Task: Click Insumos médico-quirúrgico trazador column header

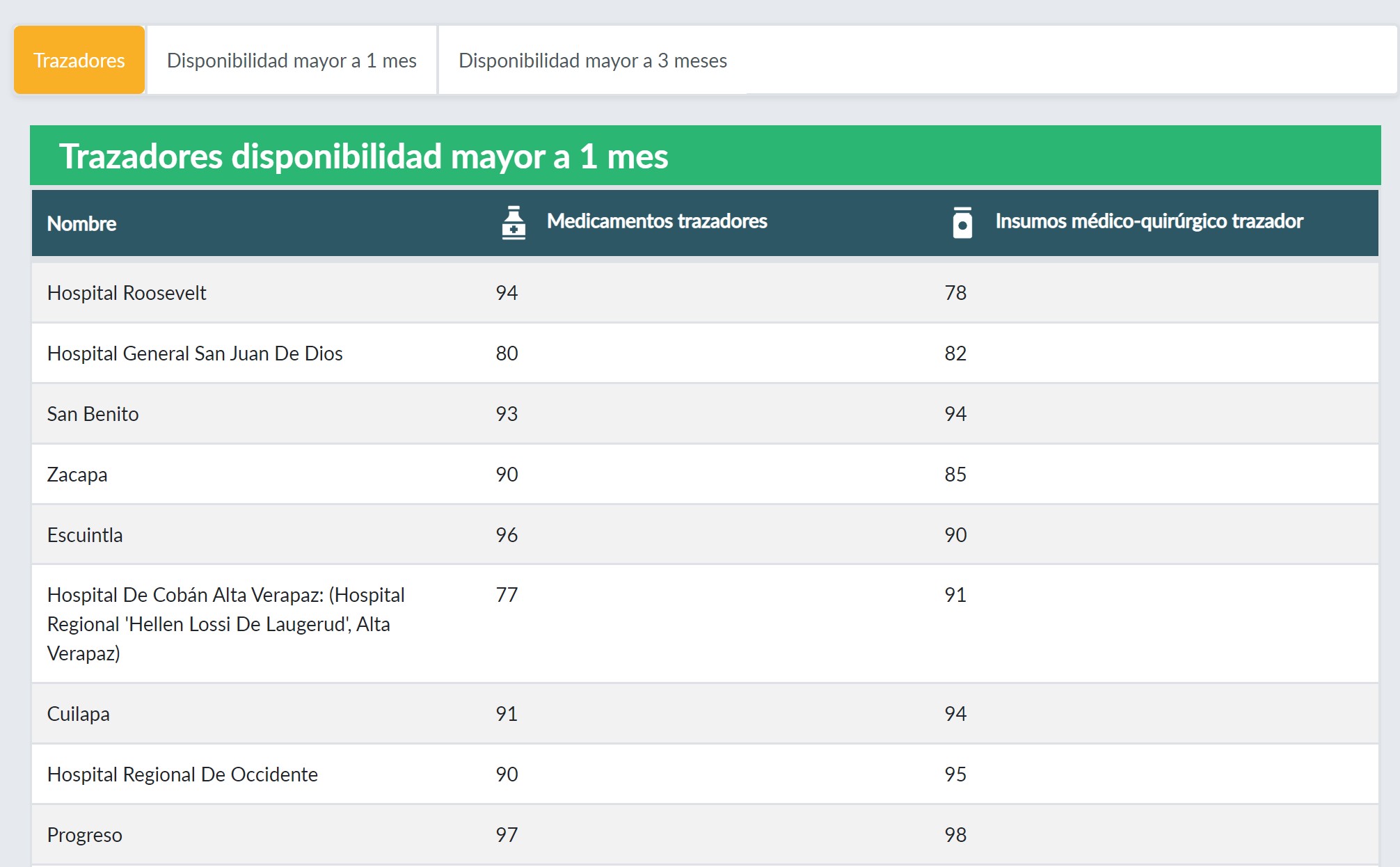Action: click(1149, 221)
